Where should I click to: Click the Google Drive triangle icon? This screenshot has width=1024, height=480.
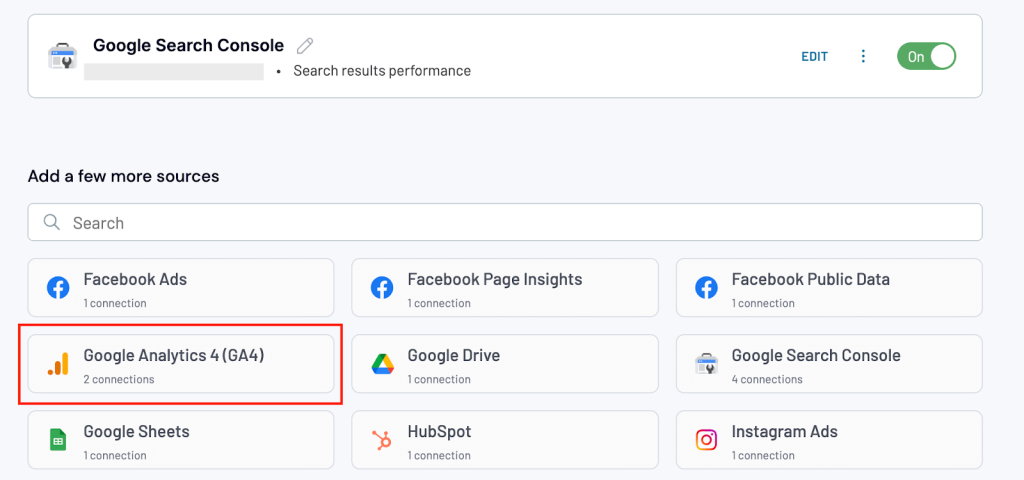382,364
